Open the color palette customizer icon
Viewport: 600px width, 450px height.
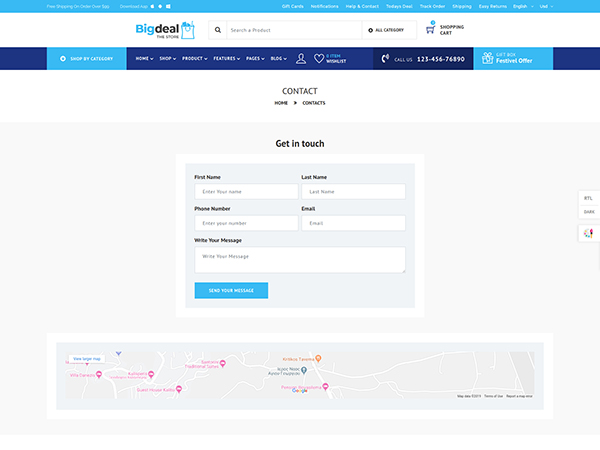click(588, 233)
